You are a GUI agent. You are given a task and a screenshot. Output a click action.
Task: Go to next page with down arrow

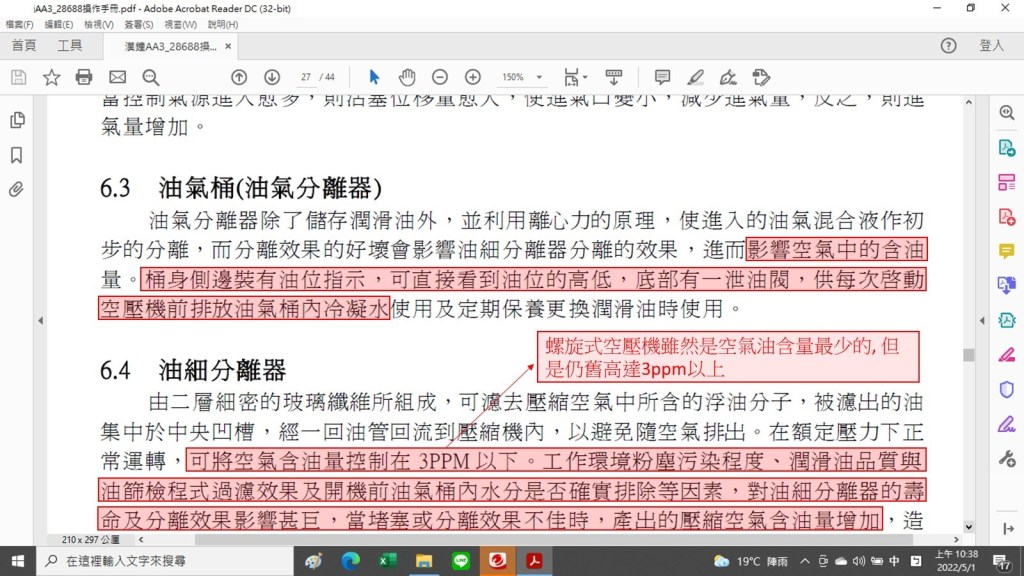pyautogui.click(x=272, y=77)
